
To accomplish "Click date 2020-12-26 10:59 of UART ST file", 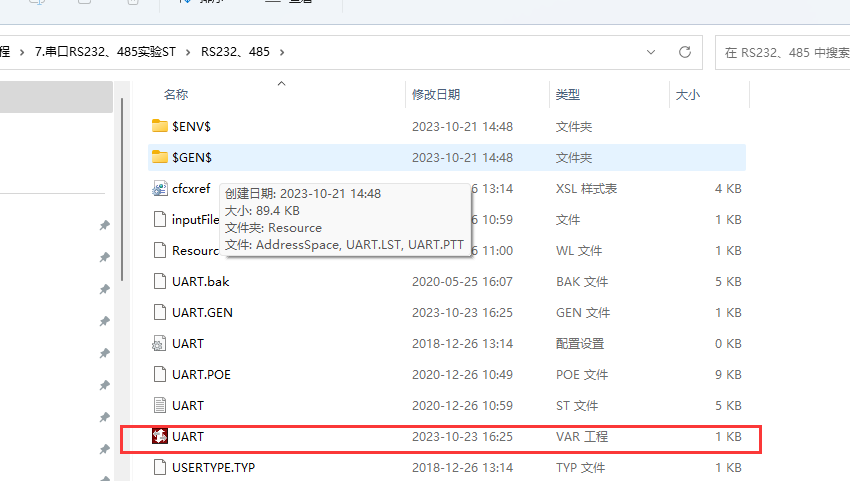I will click(x=462, y=406).
